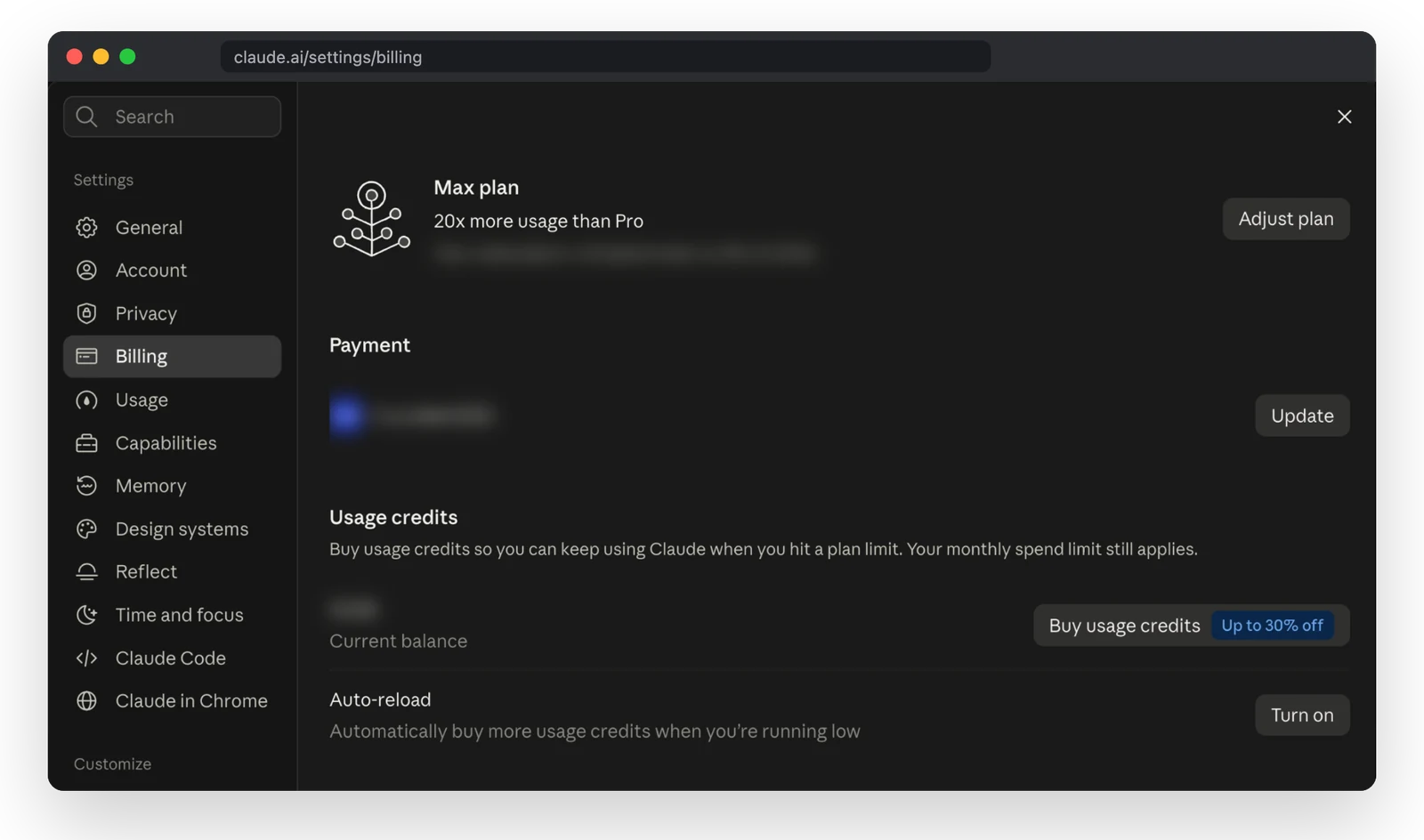Image resolution: width=1424 pixels, height=840 pixels.
Task: Click the Claude Code brackets icon
Action: 86,658
